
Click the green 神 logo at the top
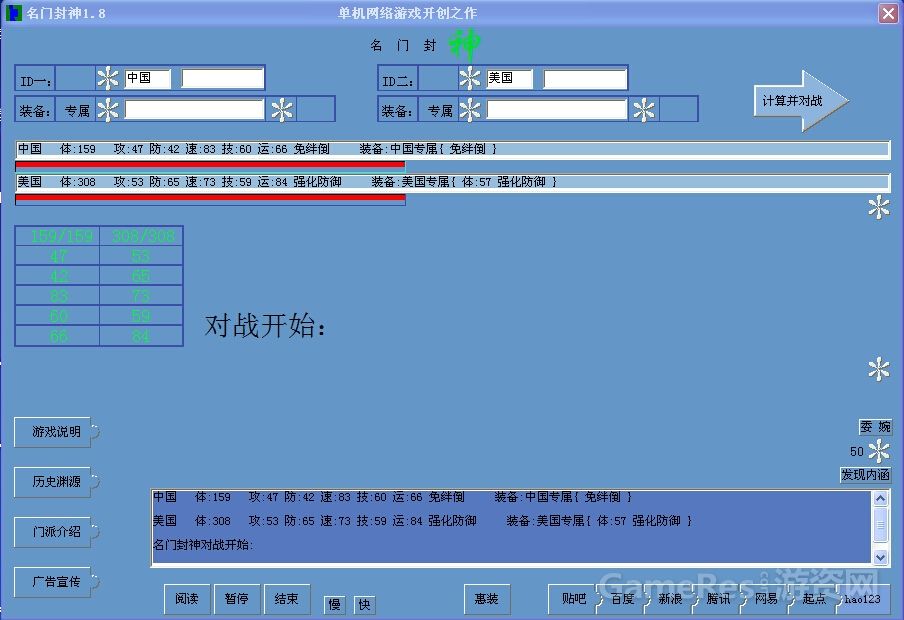[x=466, y=42]
